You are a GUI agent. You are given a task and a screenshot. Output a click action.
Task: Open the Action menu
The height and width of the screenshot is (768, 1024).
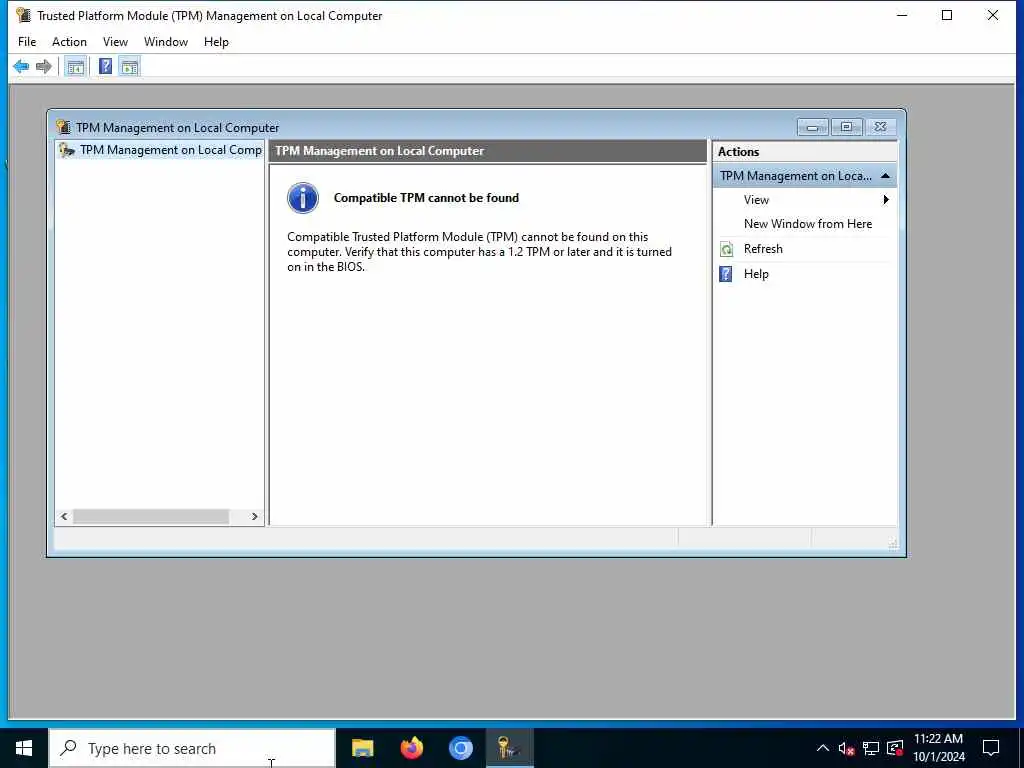click(69, 42)
